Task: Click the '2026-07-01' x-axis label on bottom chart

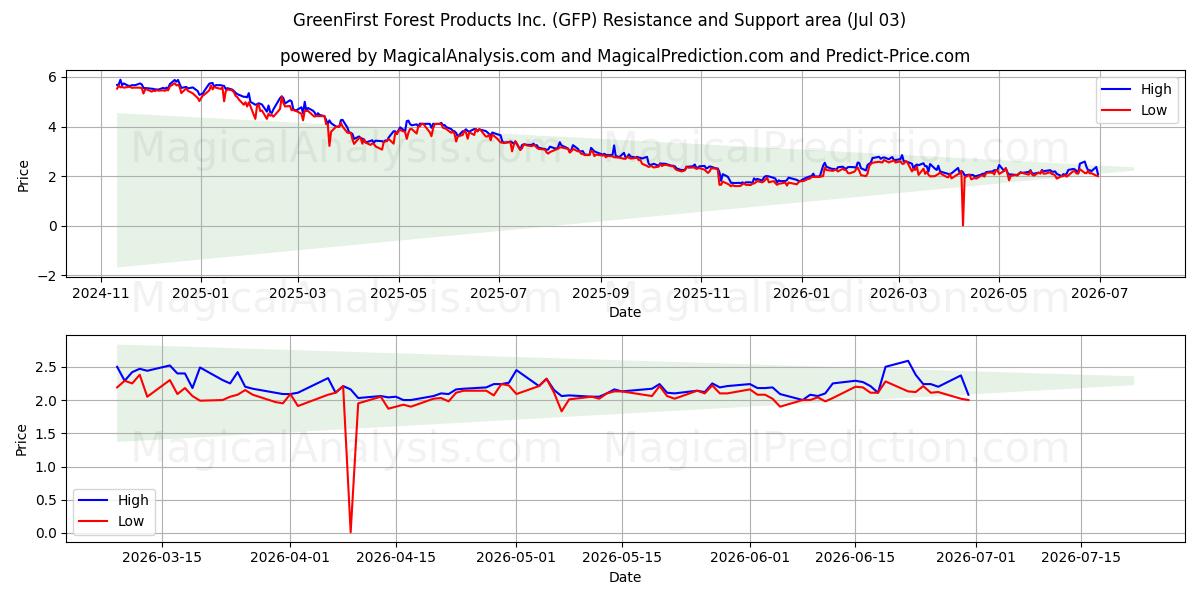Action: pos(976,558)
